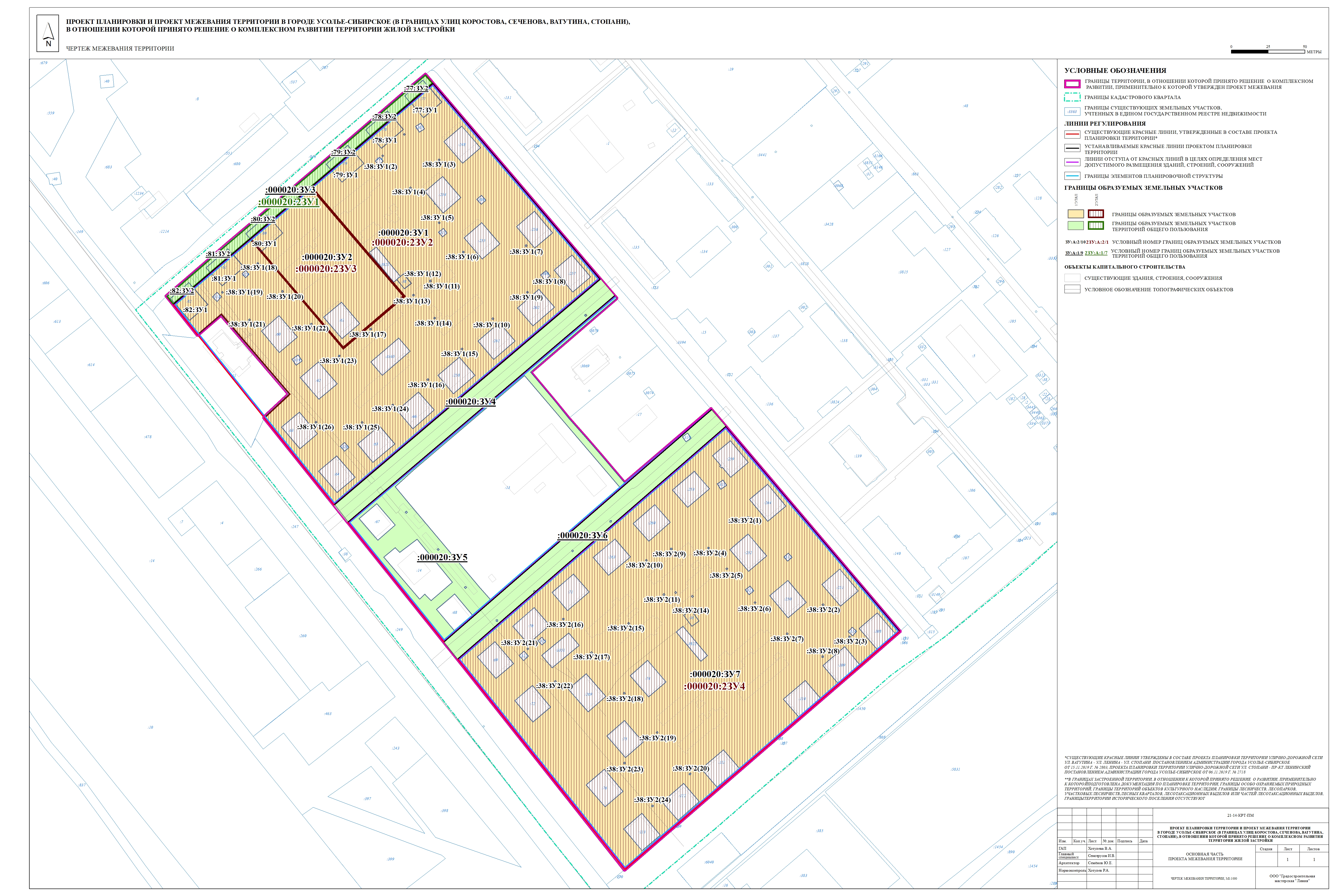Click plot label ':38:ЗУ1(26)'

click(316, 427)
